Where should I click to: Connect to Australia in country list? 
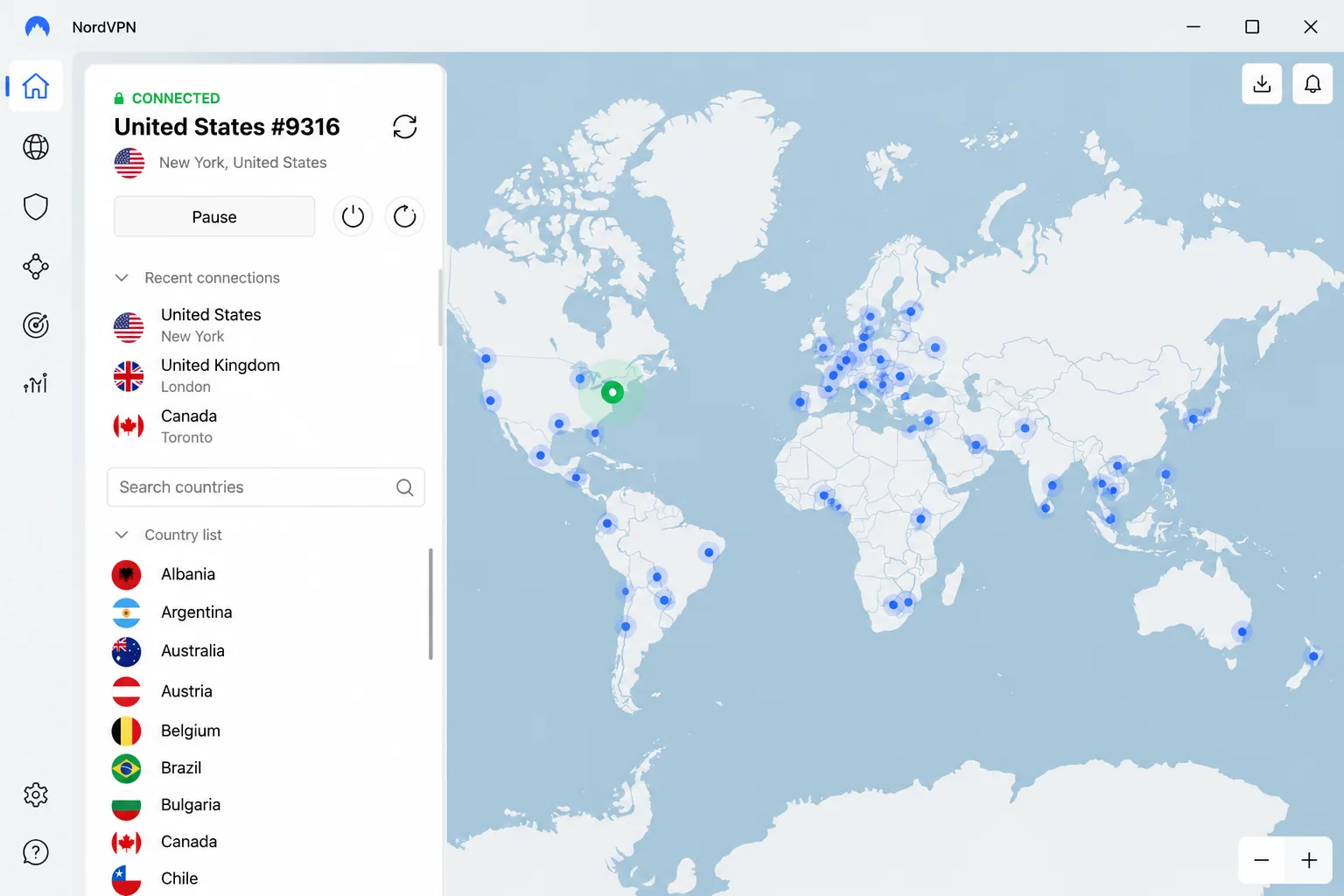point(267,651)
